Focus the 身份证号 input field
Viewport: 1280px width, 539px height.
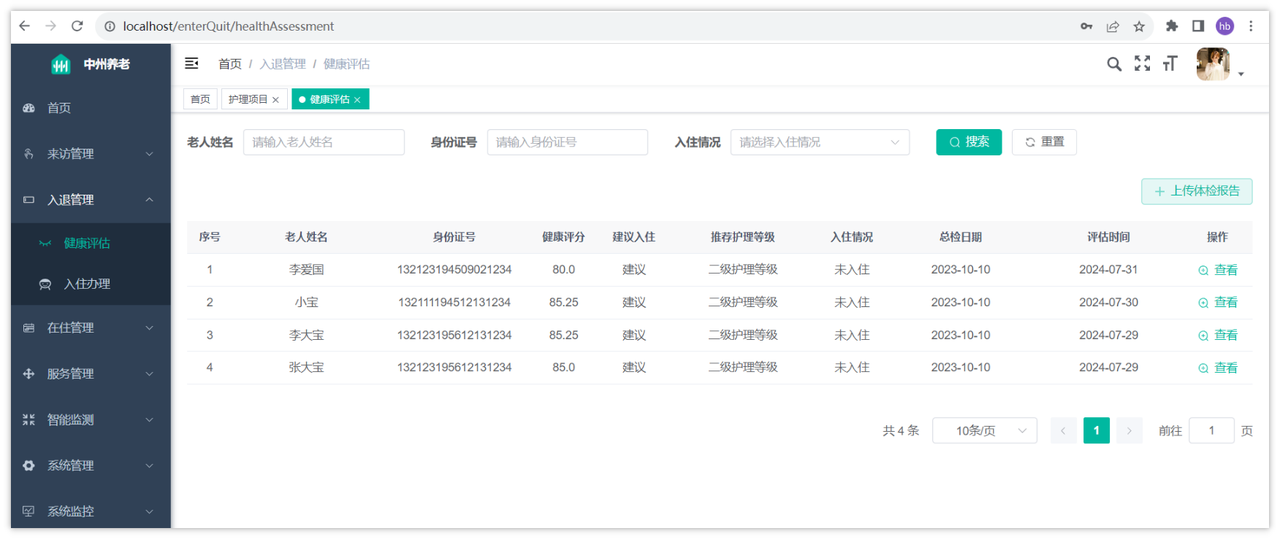568,142
